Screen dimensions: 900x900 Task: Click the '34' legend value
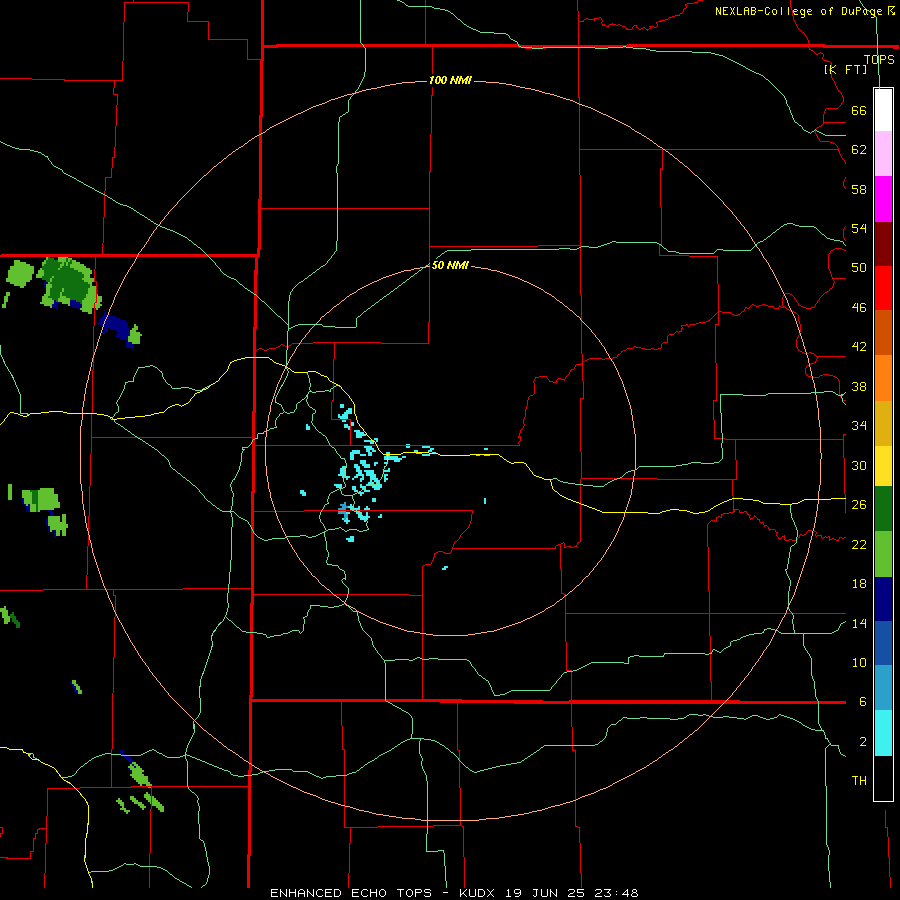[x=859, y=425]
